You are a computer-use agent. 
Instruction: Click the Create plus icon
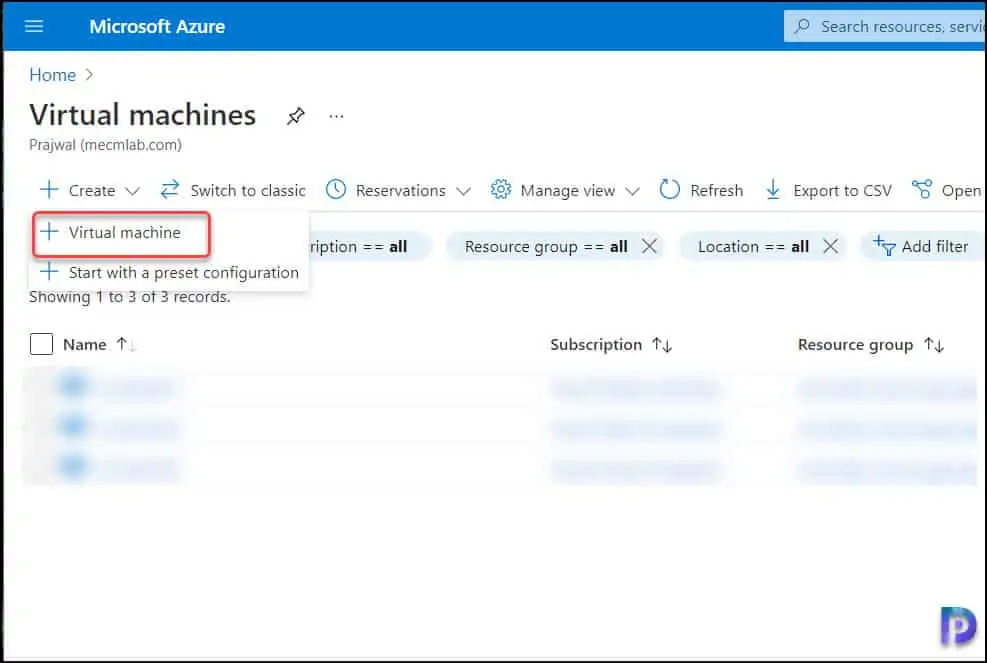pyautogui.click(x=48, y=190)
